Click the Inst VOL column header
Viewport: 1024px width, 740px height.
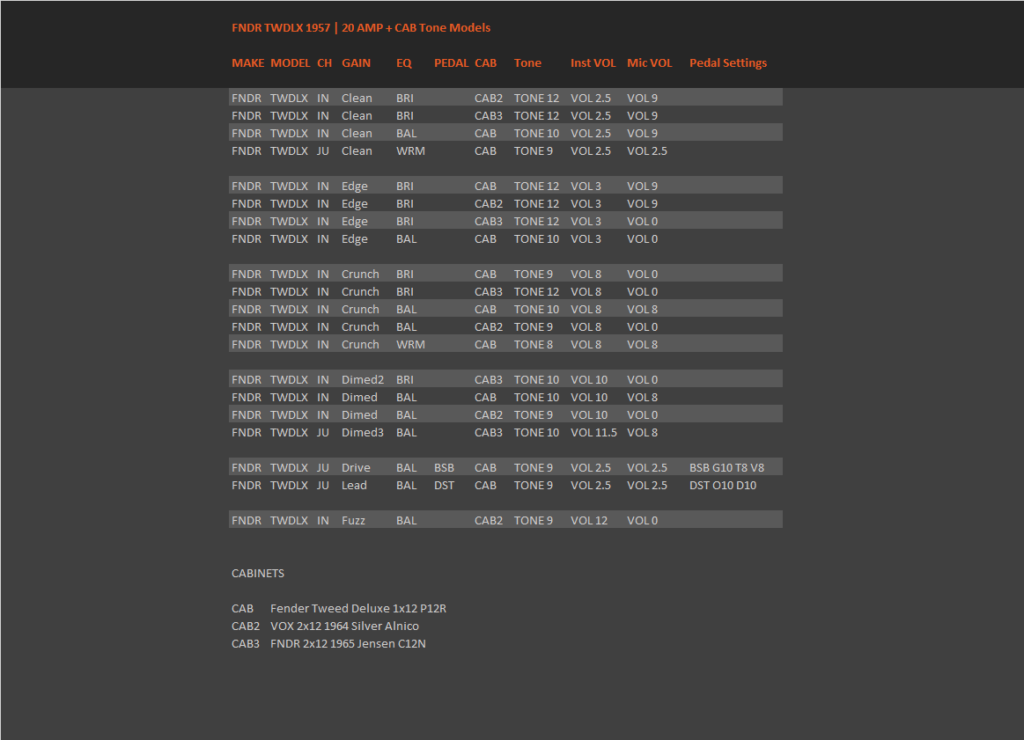593,63
